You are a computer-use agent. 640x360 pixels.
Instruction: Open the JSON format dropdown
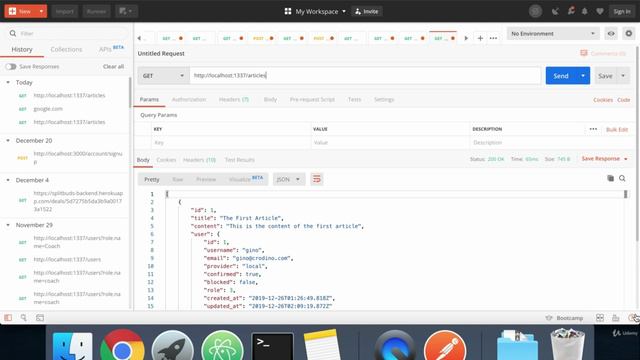click(289, 179)
